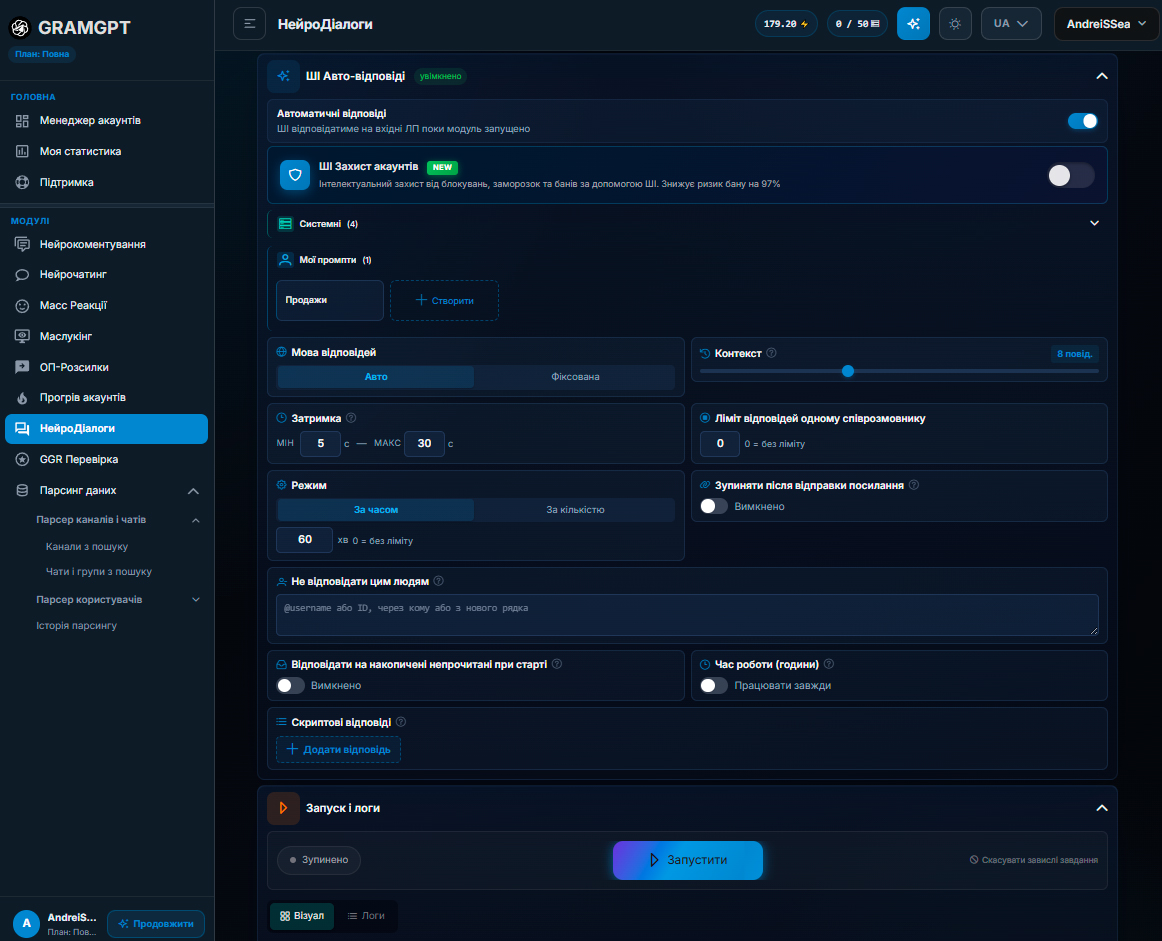Expand the Системні prompts list

point(1094,223)
